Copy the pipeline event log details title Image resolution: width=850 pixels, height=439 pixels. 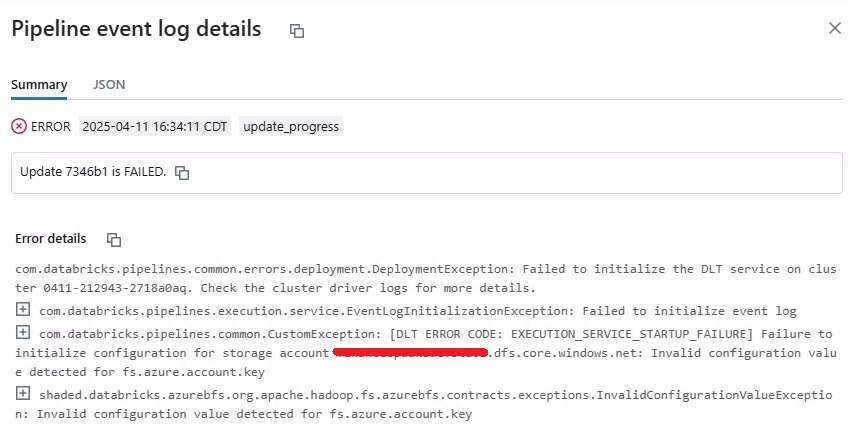[x=297, y=31]
